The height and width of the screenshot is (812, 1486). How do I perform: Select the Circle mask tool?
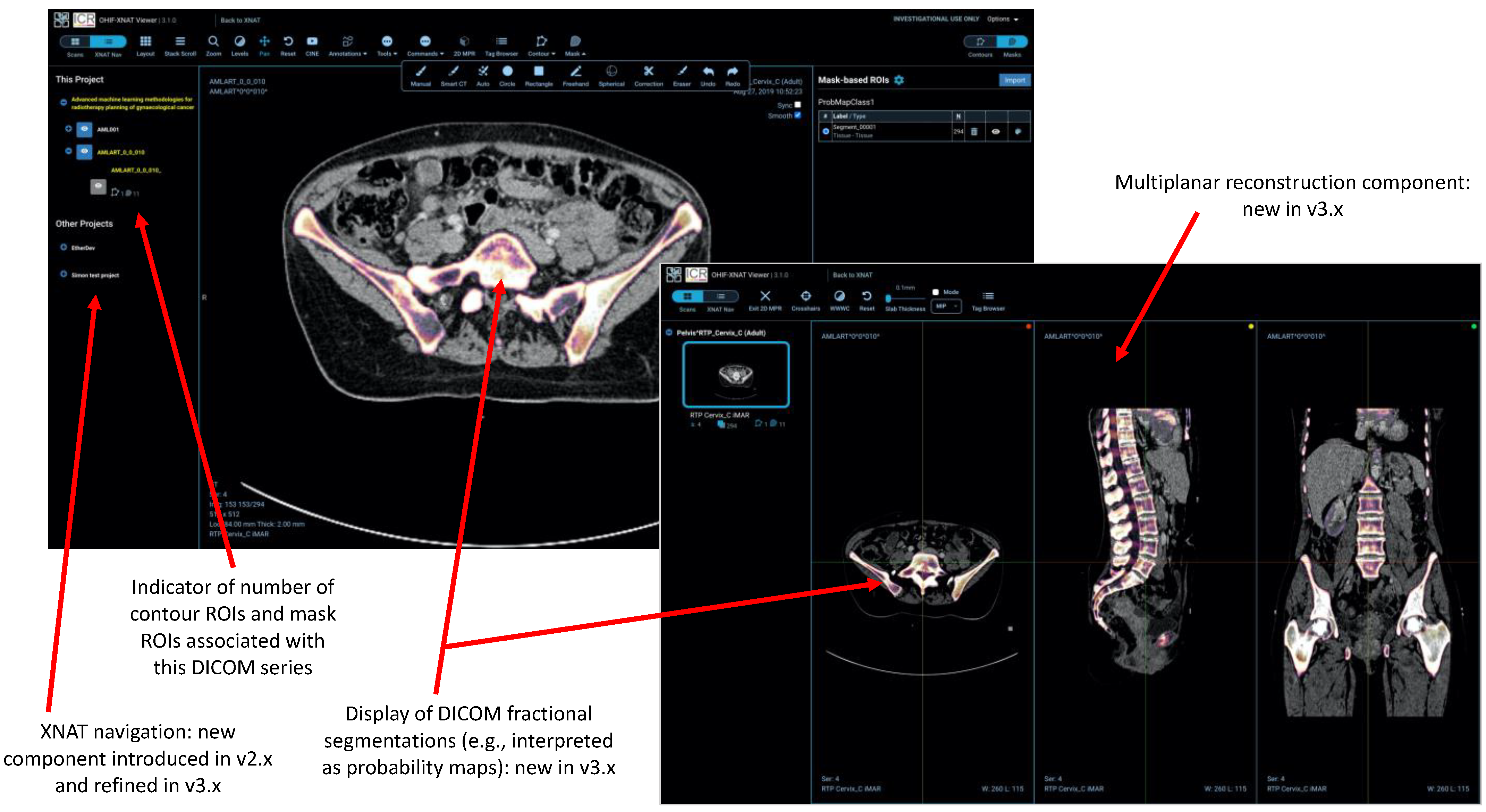(507, 76)
